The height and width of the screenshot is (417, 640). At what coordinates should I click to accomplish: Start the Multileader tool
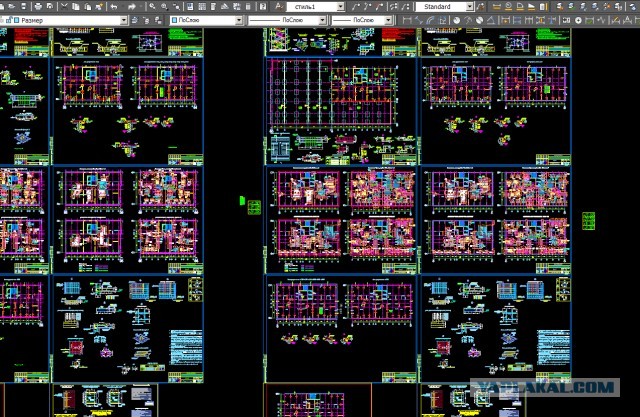(x=356, y=7)
